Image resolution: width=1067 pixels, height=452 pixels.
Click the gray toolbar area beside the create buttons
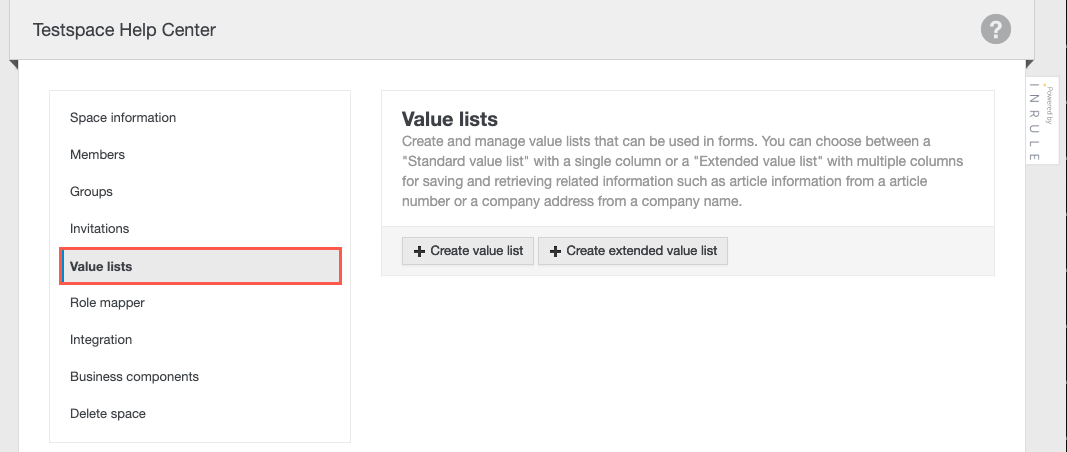860,251
